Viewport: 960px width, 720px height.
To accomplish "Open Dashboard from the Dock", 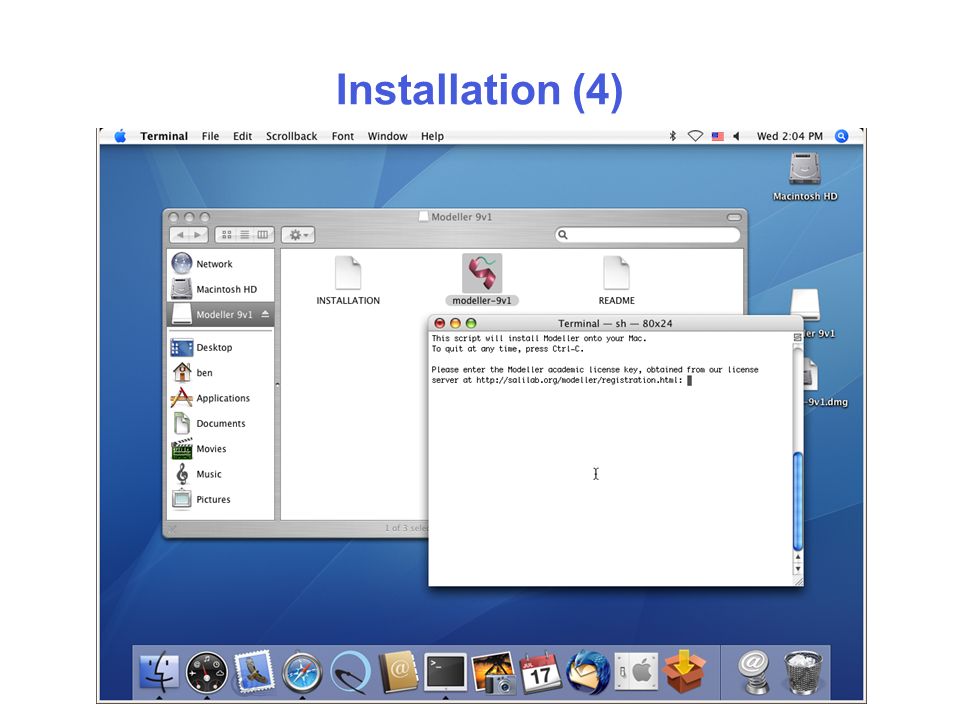I will pos(206,673).
